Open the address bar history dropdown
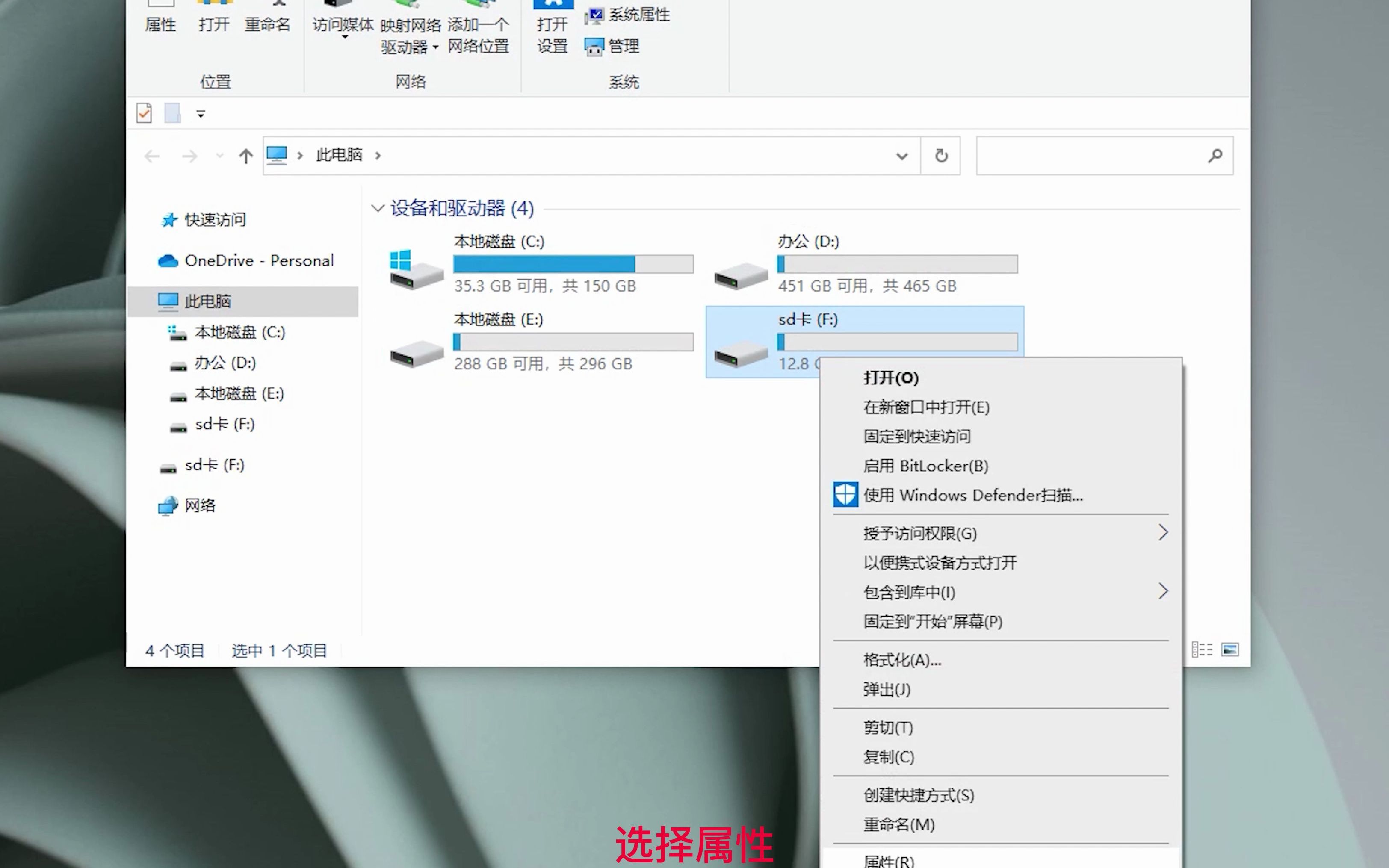Viewport: 1389px width, 868px height. click(902, 156)
